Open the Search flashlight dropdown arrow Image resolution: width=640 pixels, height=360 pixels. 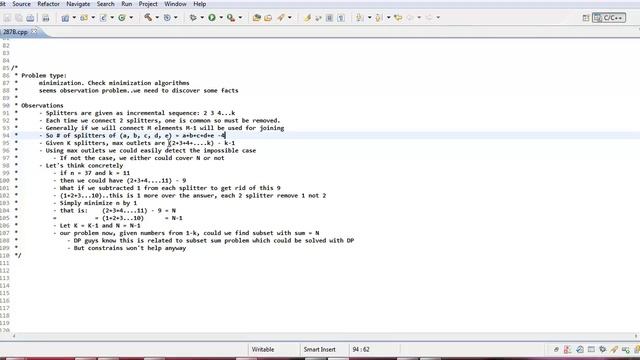[290, 18]
